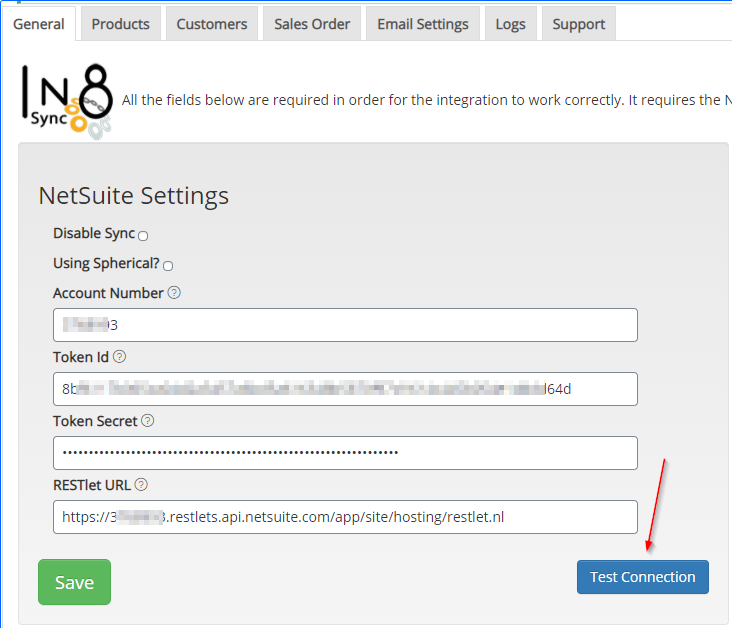Open the Support tab
Screen dimensions: 732x628
578,24
